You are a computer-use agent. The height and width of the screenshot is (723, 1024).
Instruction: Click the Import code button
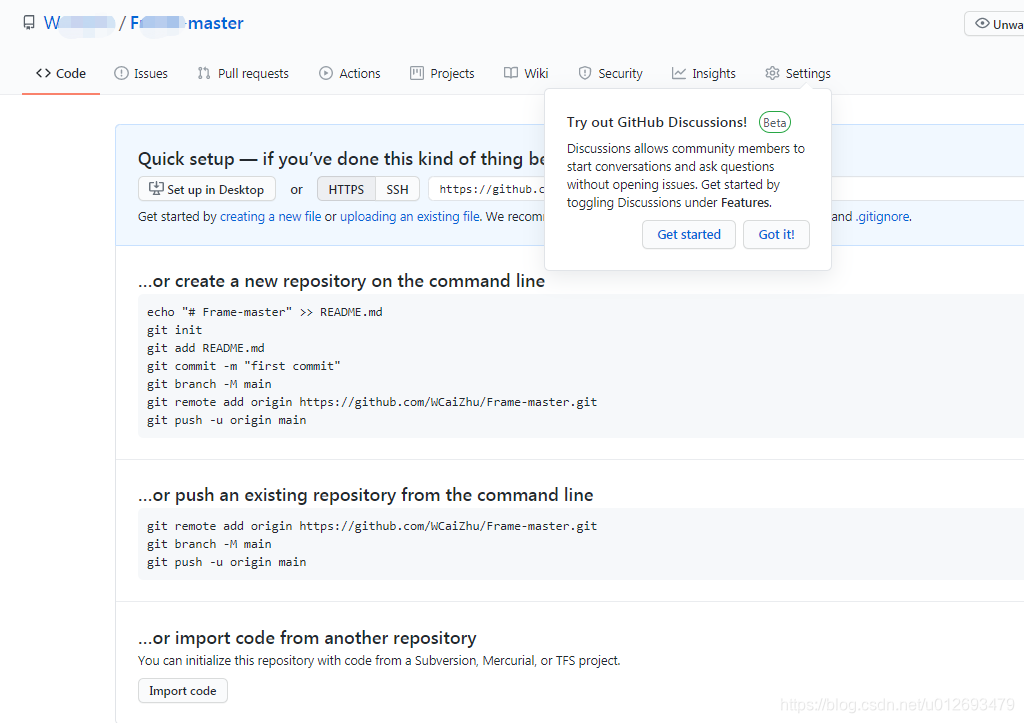183,690
